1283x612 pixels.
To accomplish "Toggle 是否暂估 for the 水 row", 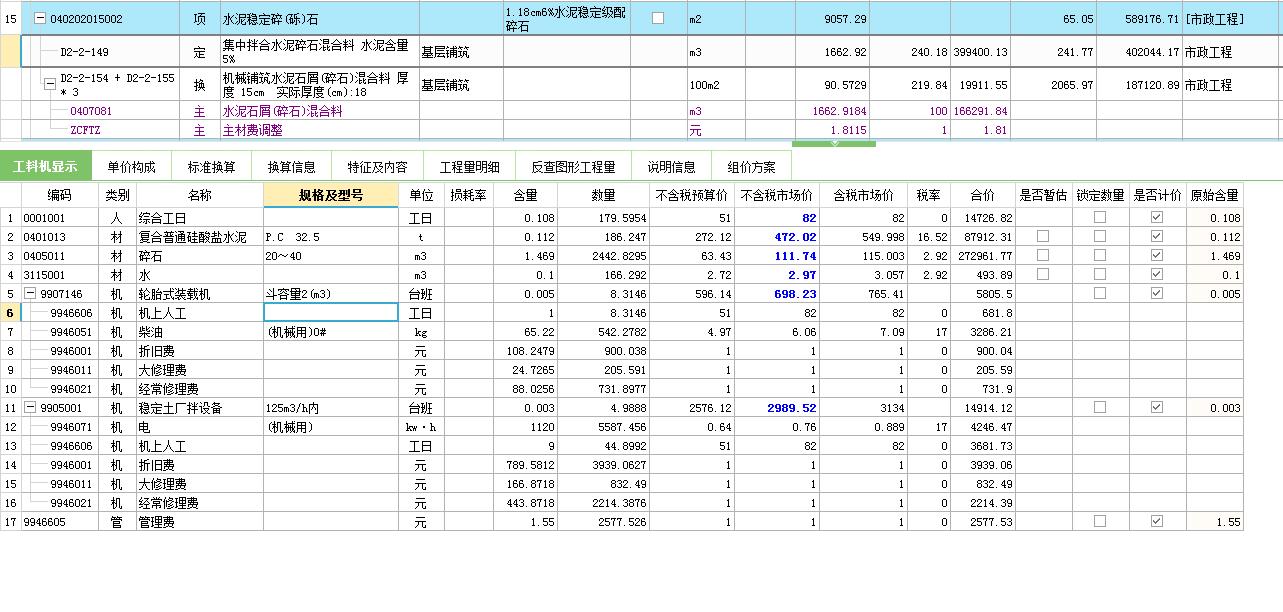I will [1043, 275].
